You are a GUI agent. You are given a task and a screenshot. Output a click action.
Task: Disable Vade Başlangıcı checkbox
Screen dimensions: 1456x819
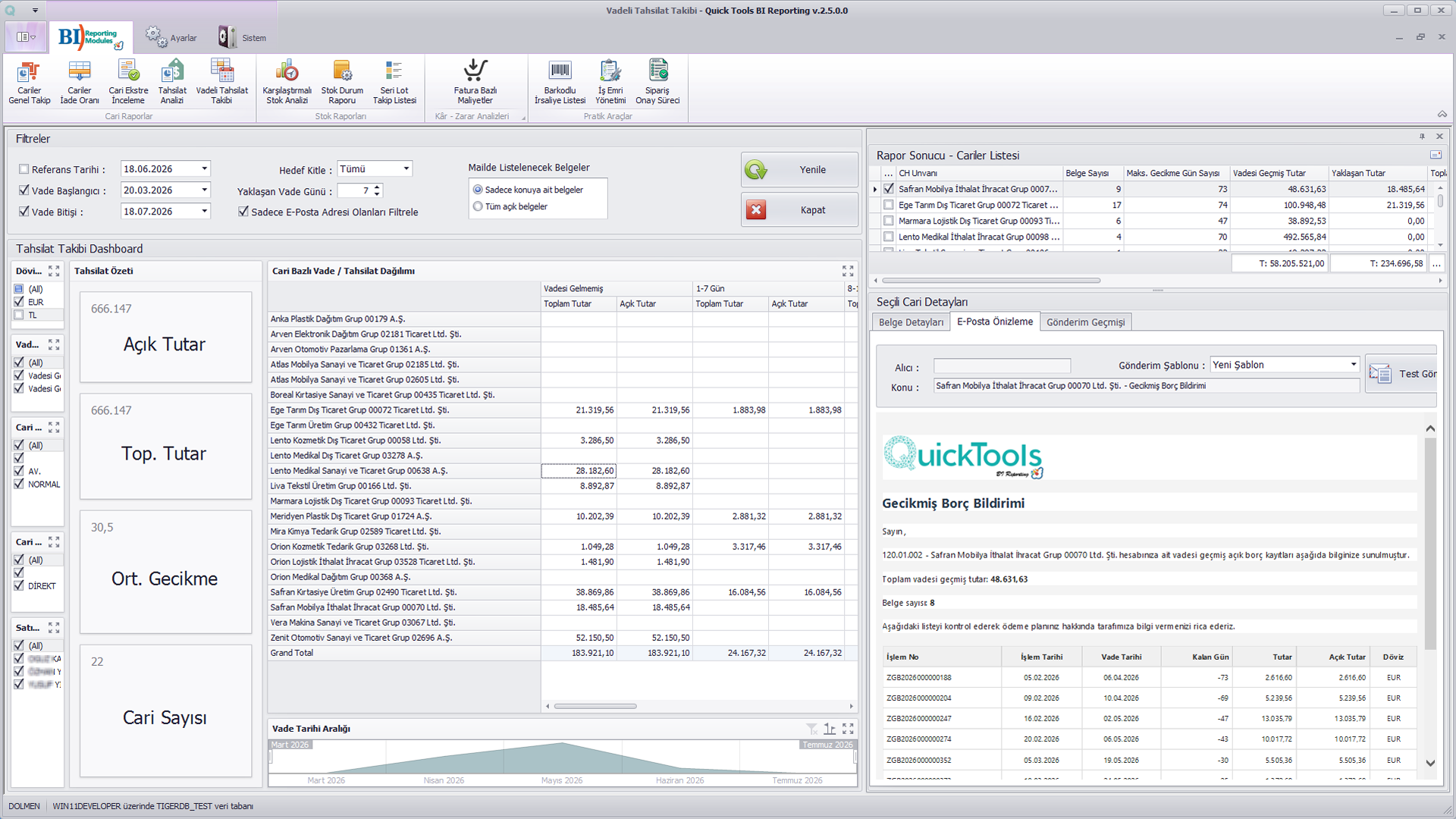[24, 190]
